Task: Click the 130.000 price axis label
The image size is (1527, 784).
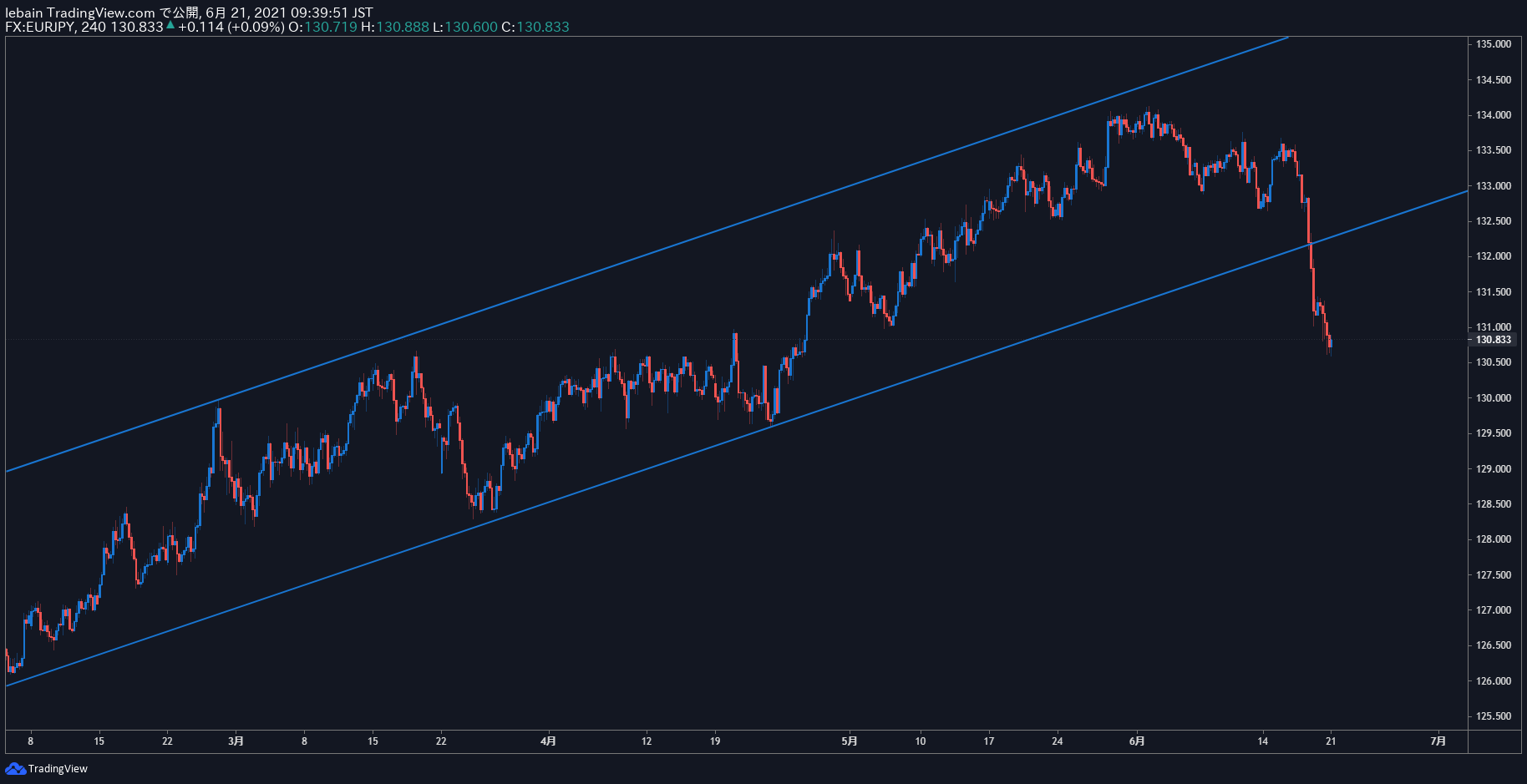Action: coord(1494,398)
